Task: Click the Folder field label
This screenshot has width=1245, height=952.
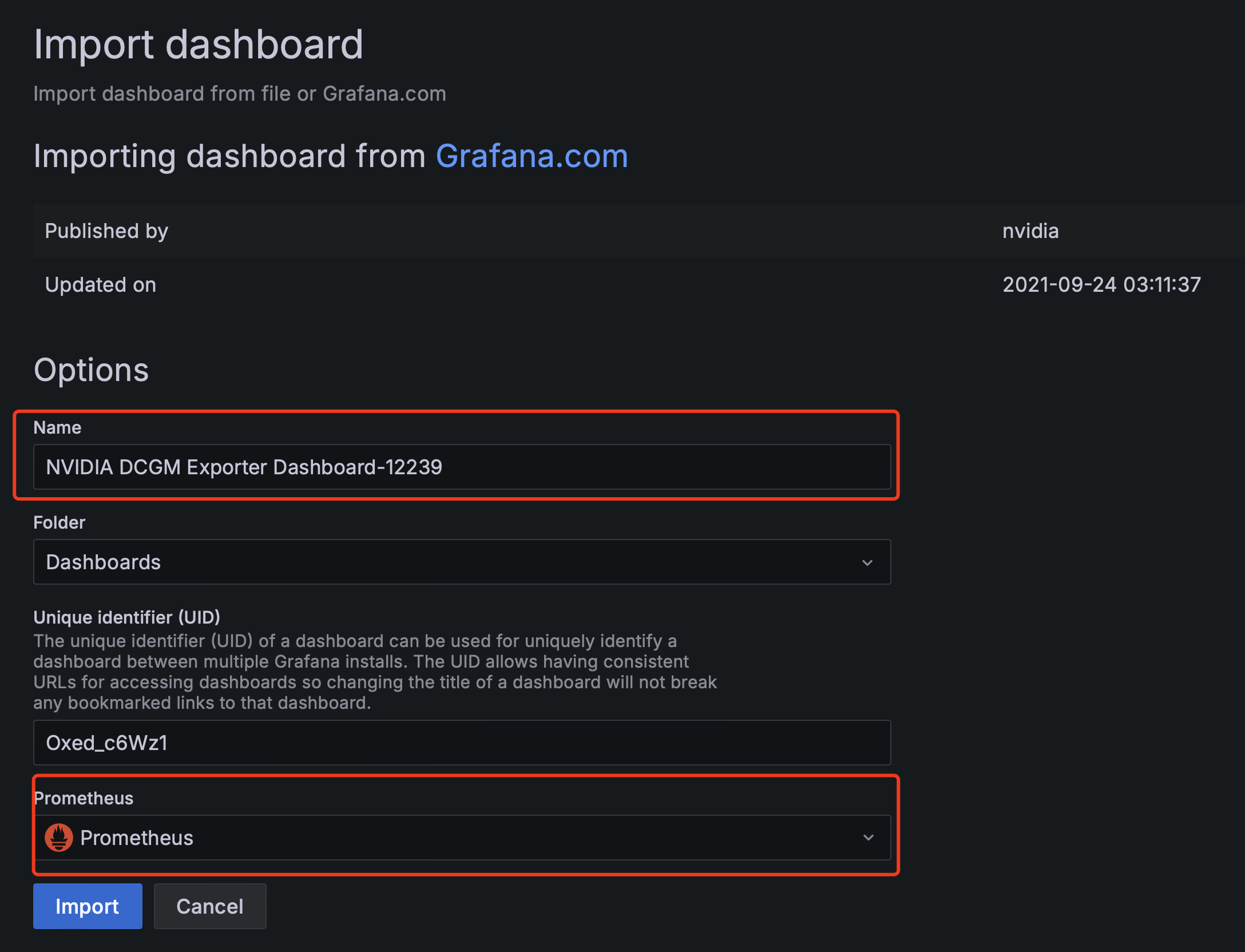Action: [x=59, y=522]
